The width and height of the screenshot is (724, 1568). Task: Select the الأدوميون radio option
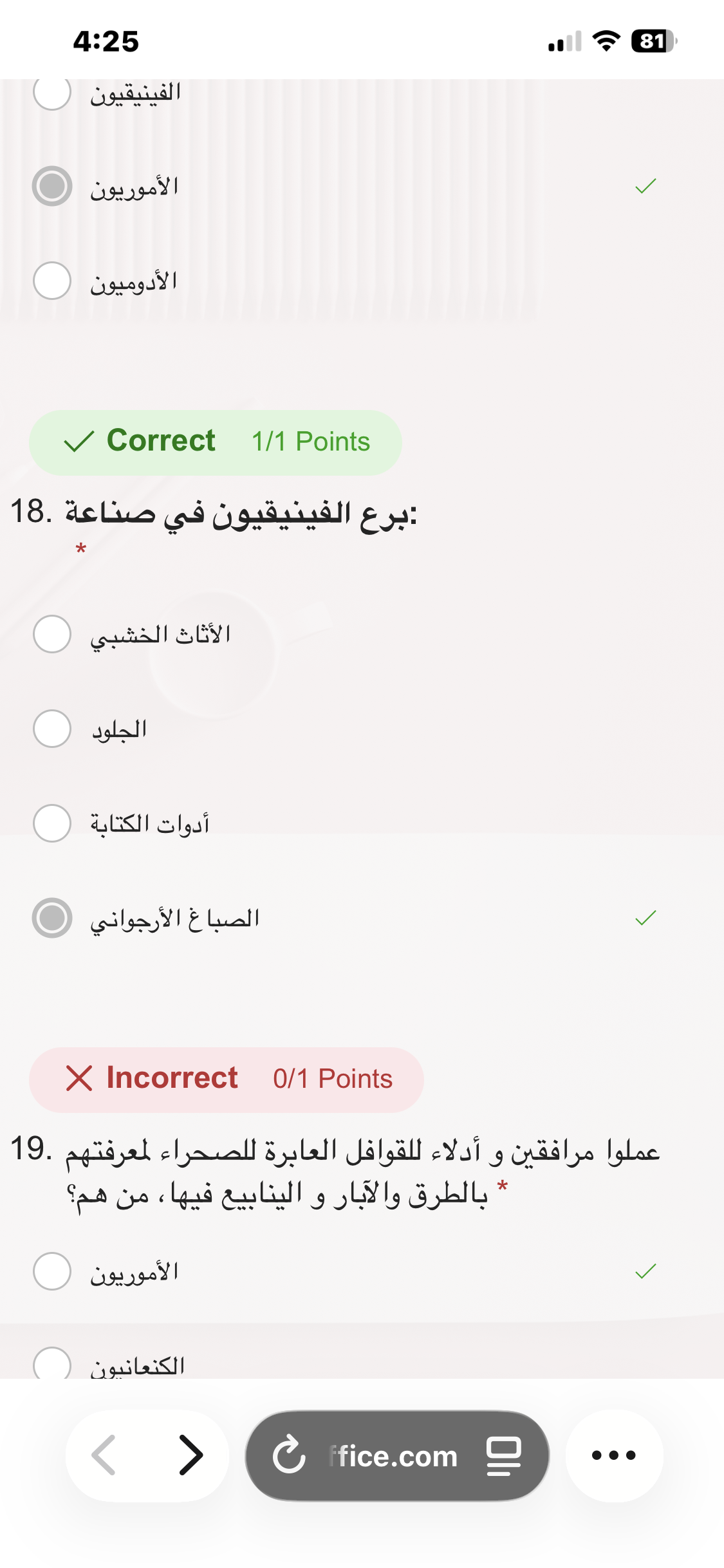(52, 281)
